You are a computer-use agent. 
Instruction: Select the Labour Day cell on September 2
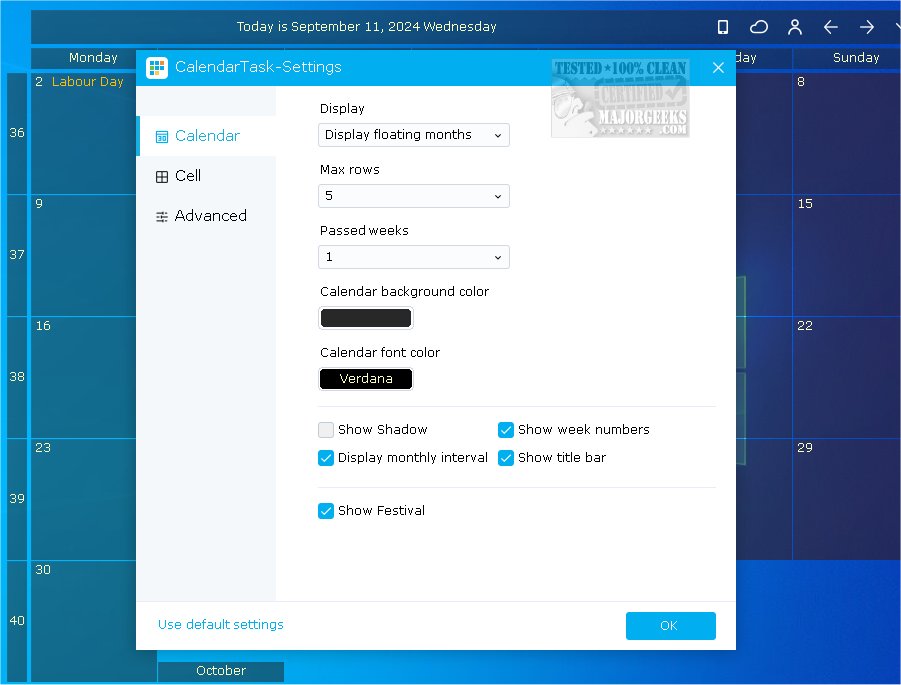pos(84,133)
